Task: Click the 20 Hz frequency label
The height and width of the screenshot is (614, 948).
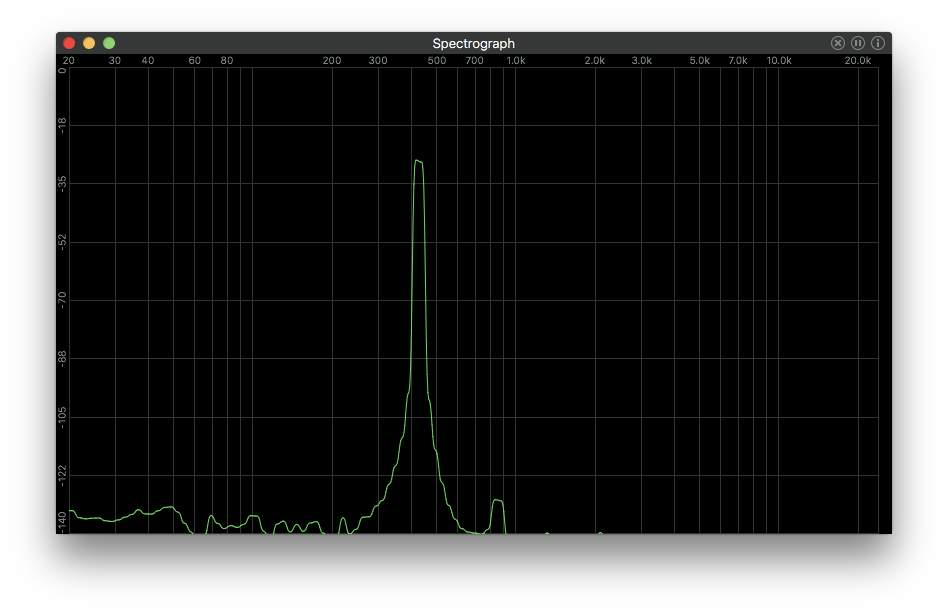Action: (x=69, y=60)
